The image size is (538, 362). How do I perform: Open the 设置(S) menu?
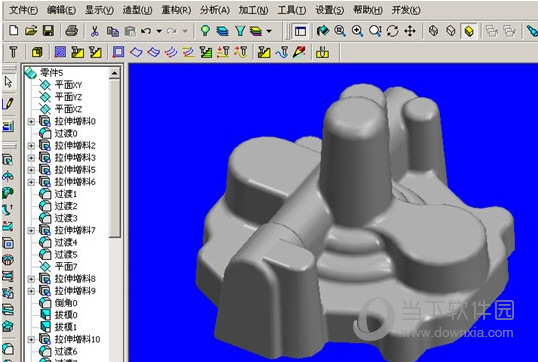pyautogui.click(x=330, y=10)
